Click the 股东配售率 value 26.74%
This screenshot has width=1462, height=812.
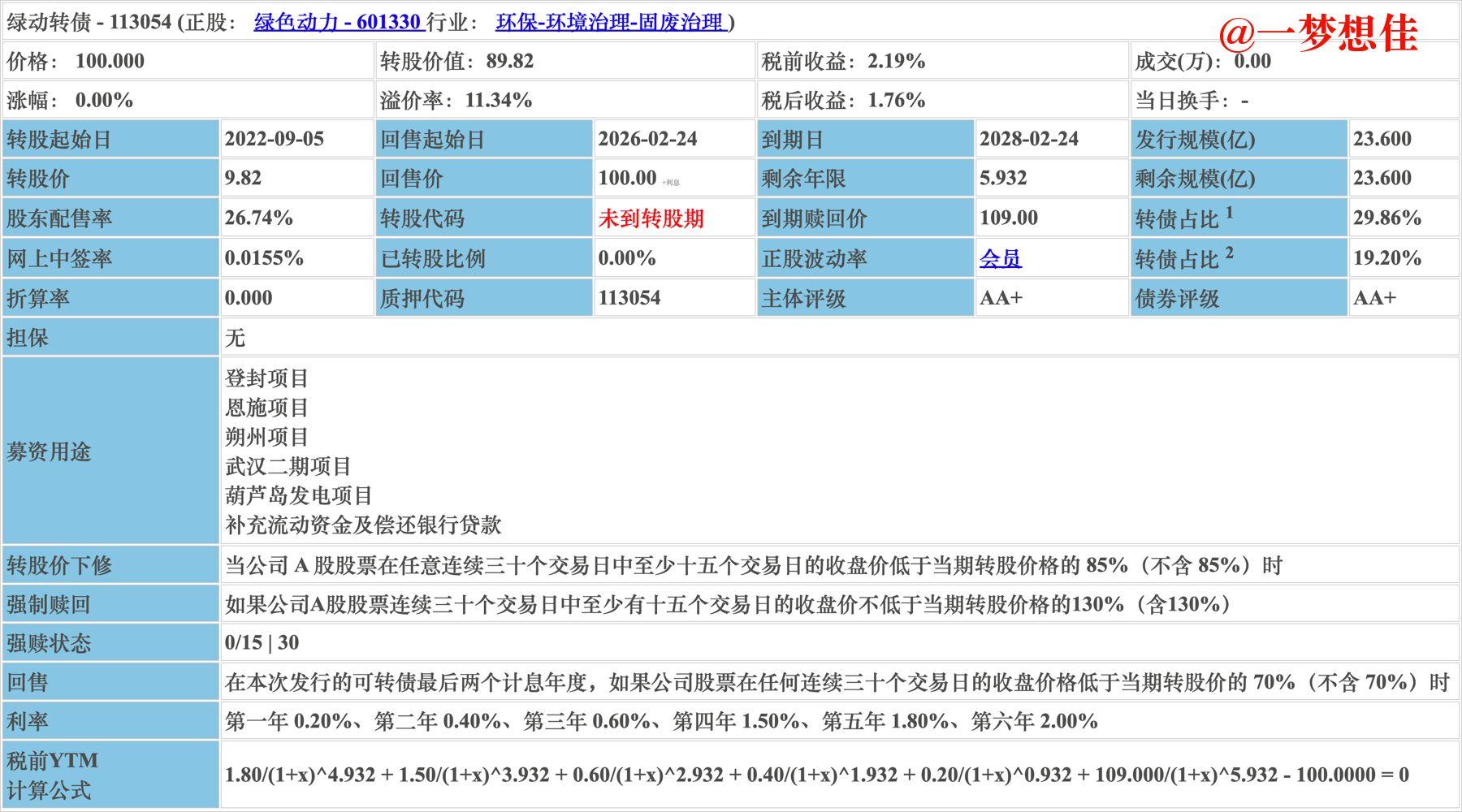(258, 218)
